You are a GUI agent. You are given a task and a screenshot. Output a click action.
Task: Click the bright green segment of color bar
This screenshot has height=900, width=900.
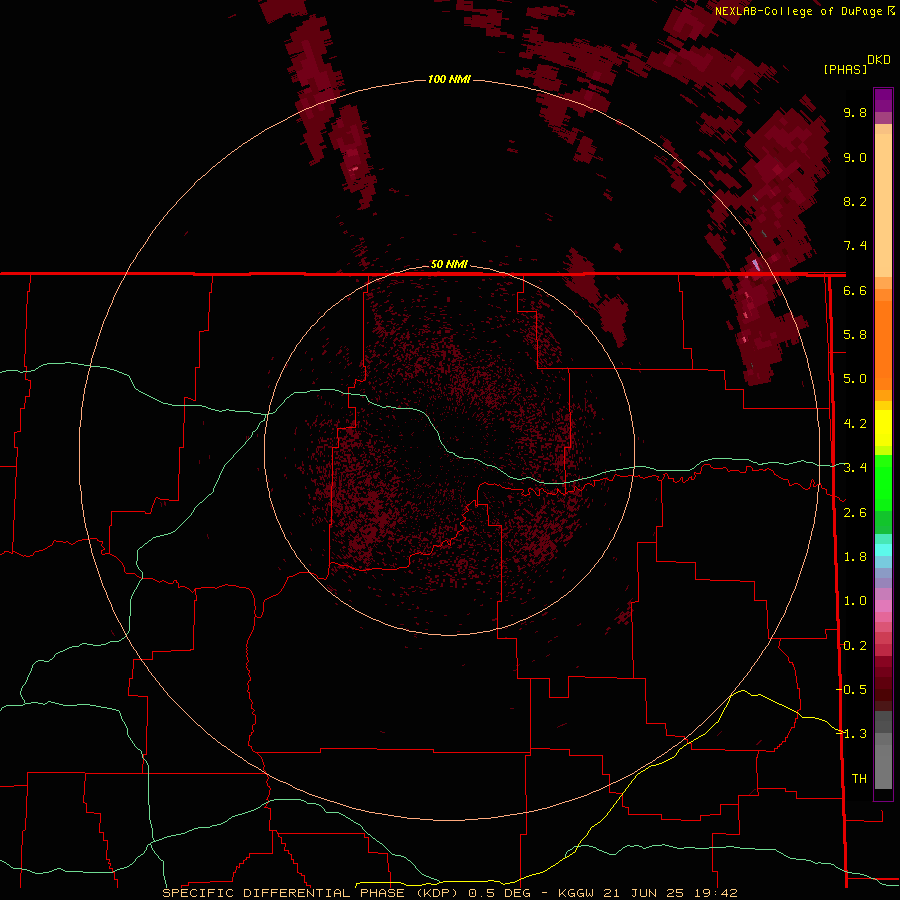click(883, 482)
